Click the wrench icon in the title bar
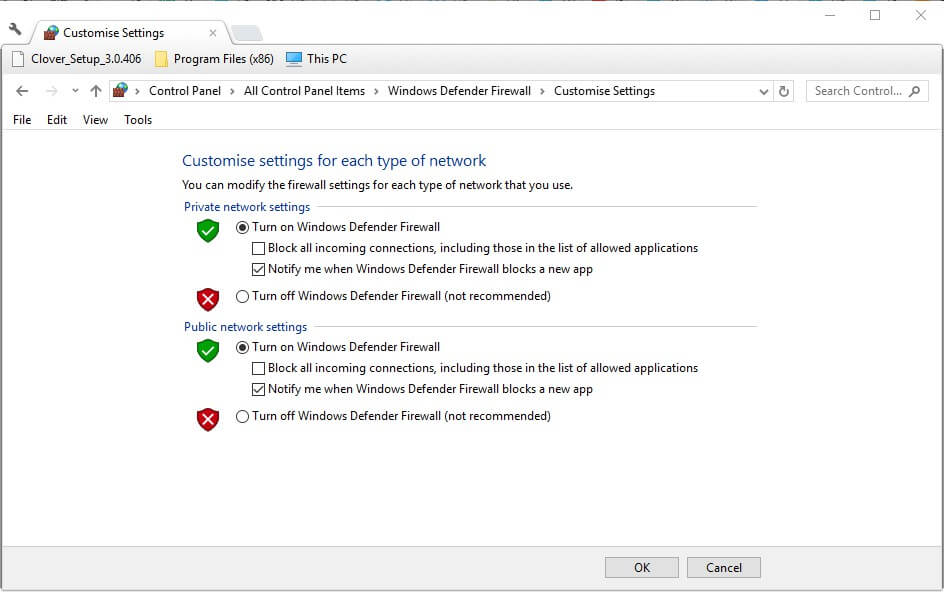 [x=15, y=29]
